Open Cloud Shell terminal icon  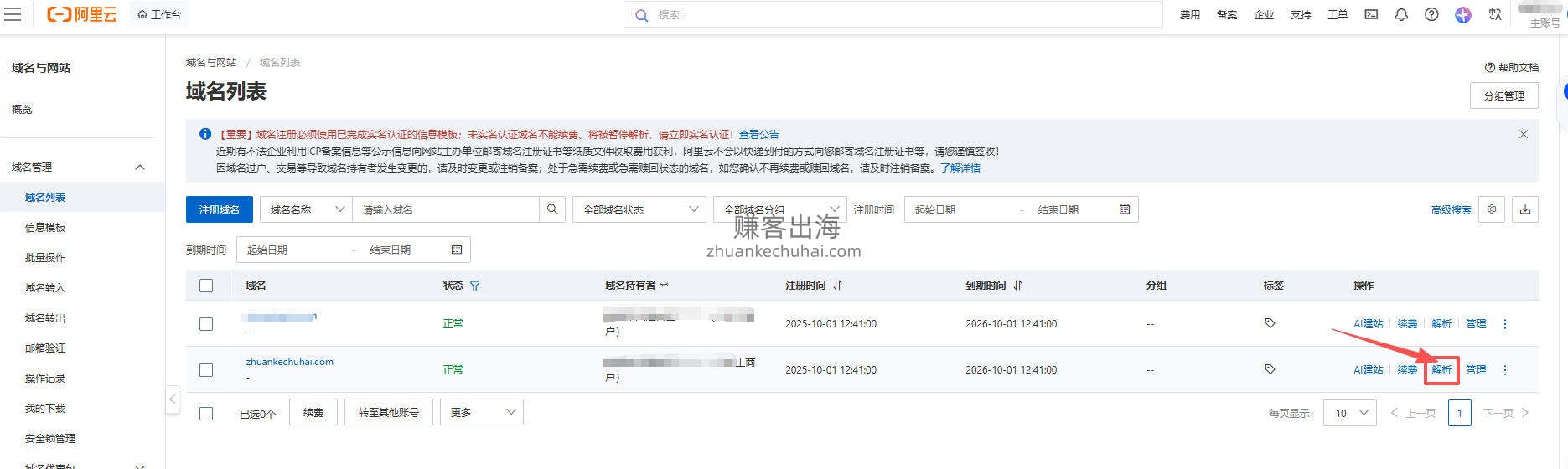coord(1371,14)
